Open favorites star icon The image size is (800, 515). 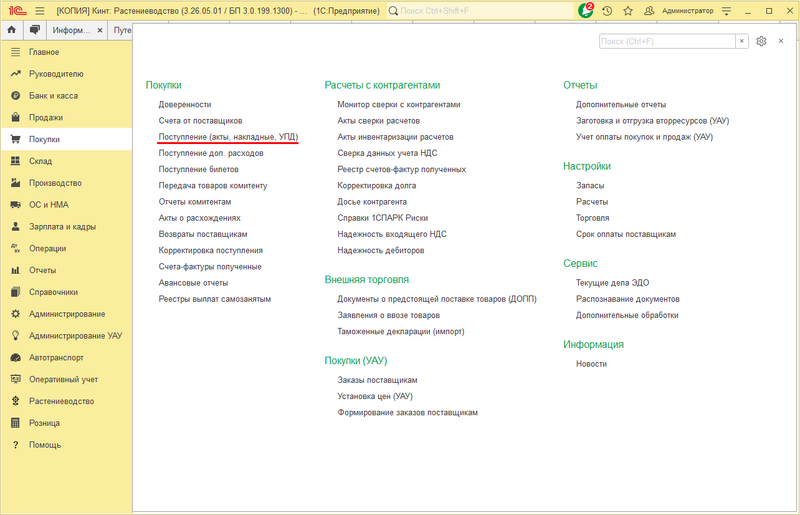pos(628,11)
